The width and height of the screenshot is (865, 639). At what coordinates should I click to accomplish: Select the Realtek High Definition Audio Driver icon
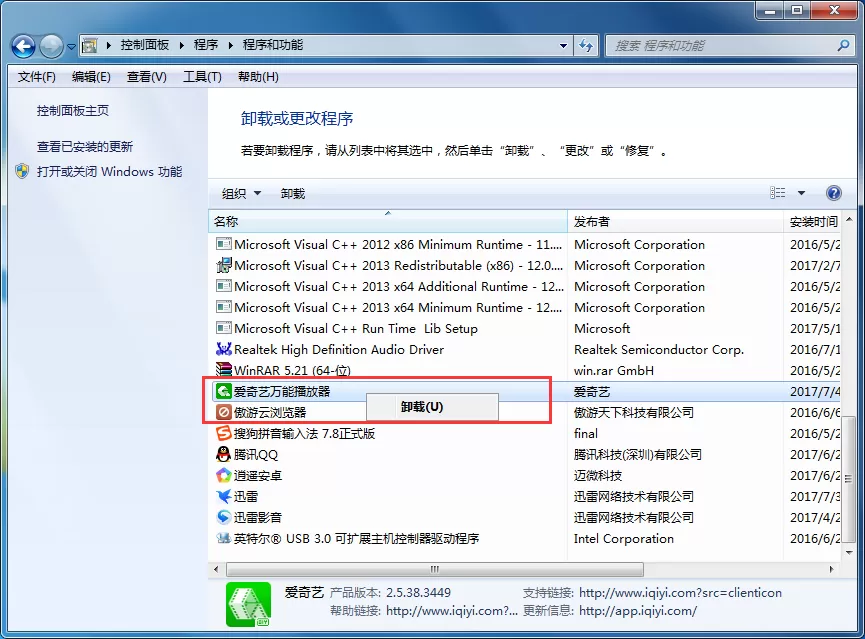point(223,349)
